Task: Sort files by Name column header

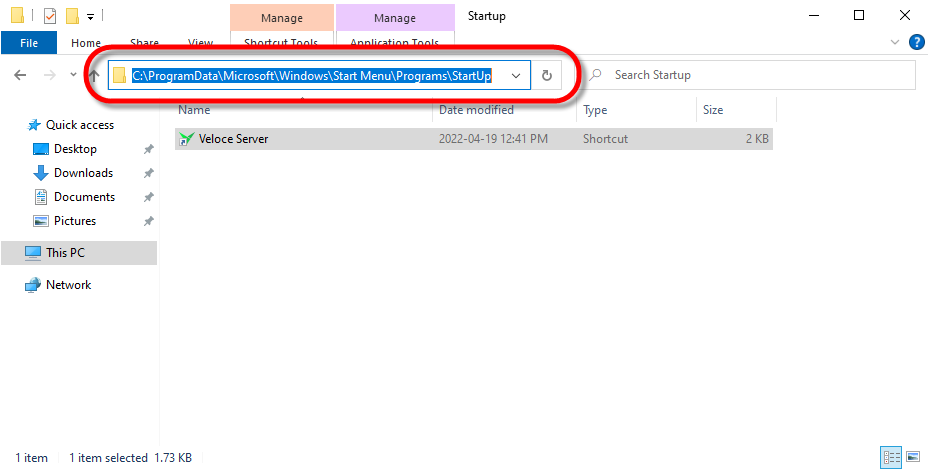Action: tap(195, 110)
